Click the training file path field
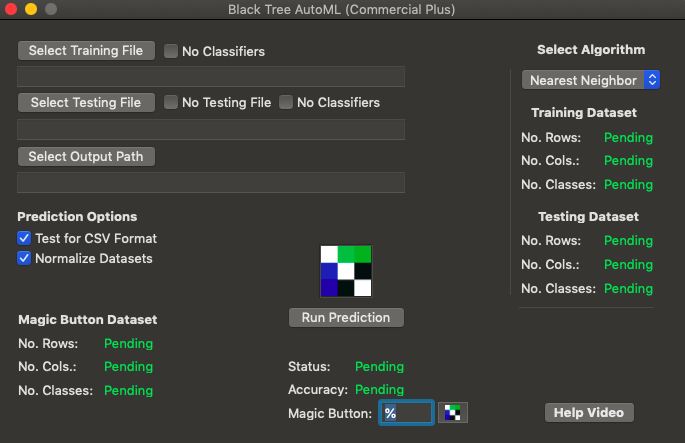The image size is (685, 443). (x=211, y=77)
